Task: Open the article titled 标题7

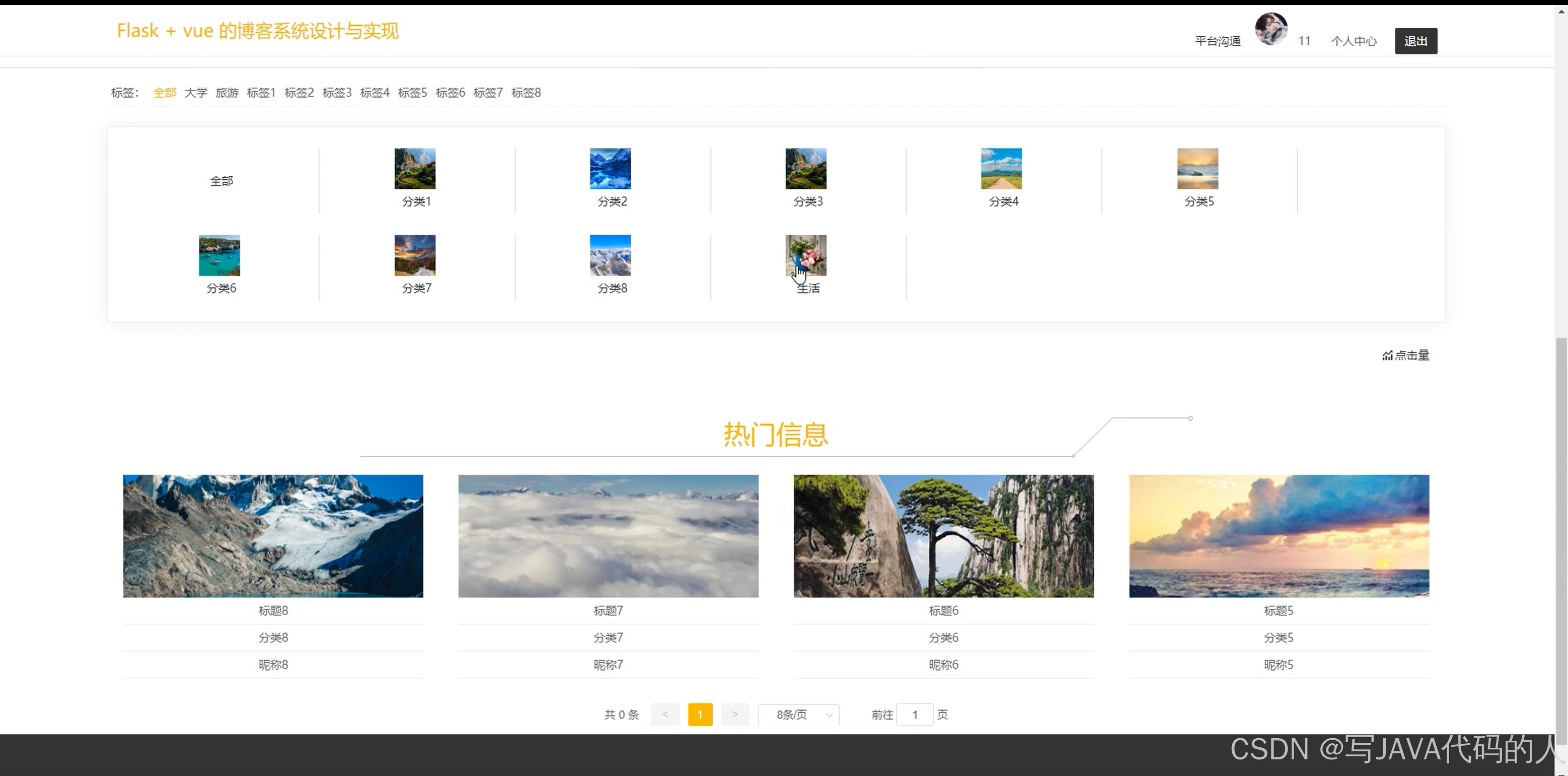Action: tap(608, 610)
